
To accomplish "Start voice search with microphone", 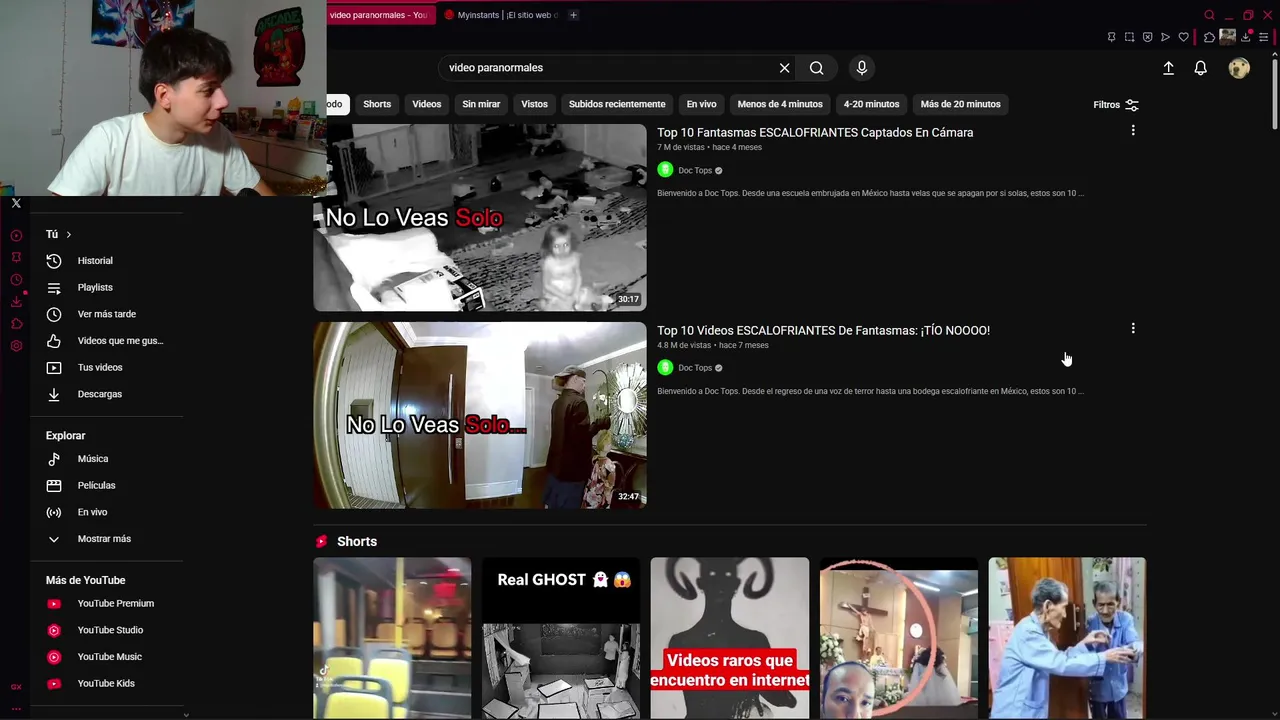I will coord(862,68).
